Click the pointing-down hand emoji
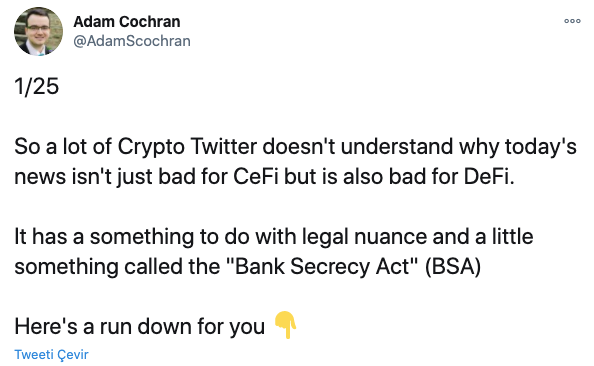This screenshot has width=594, height=366. pos(285,325)
